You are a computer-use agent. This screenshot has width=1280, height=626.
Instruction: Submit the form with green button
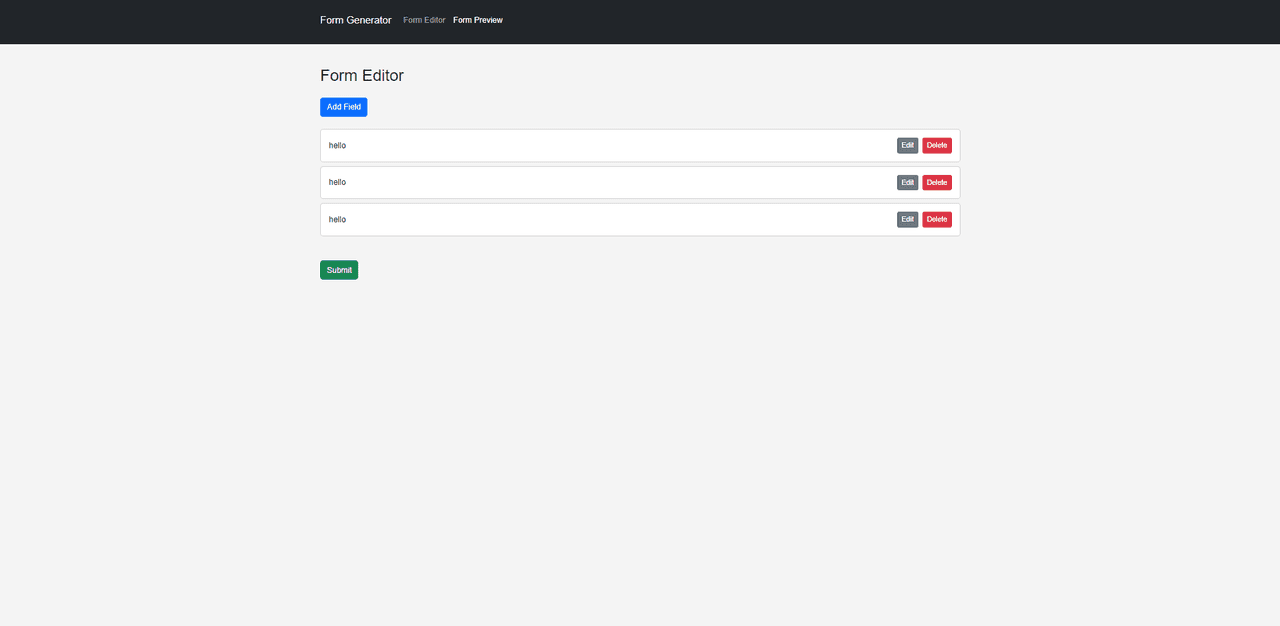339,270
